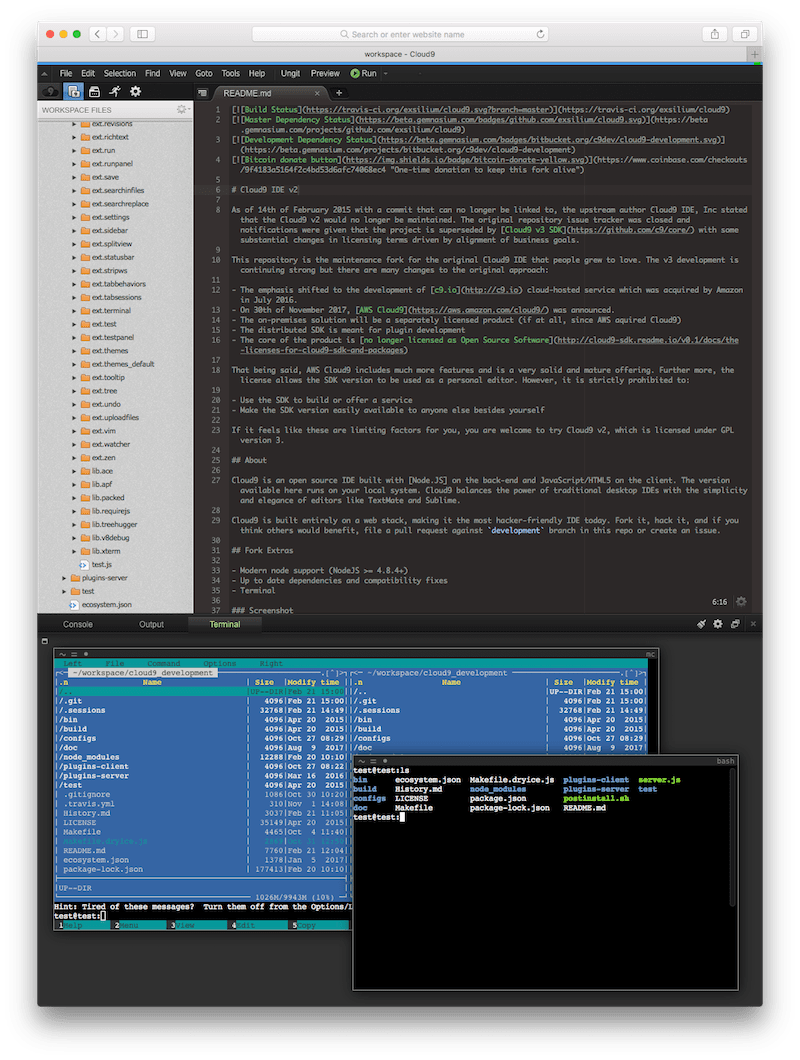Expand the ext.uploadfiles folder
Viewport: 800px width, 1060px height.
click(74, 417)
